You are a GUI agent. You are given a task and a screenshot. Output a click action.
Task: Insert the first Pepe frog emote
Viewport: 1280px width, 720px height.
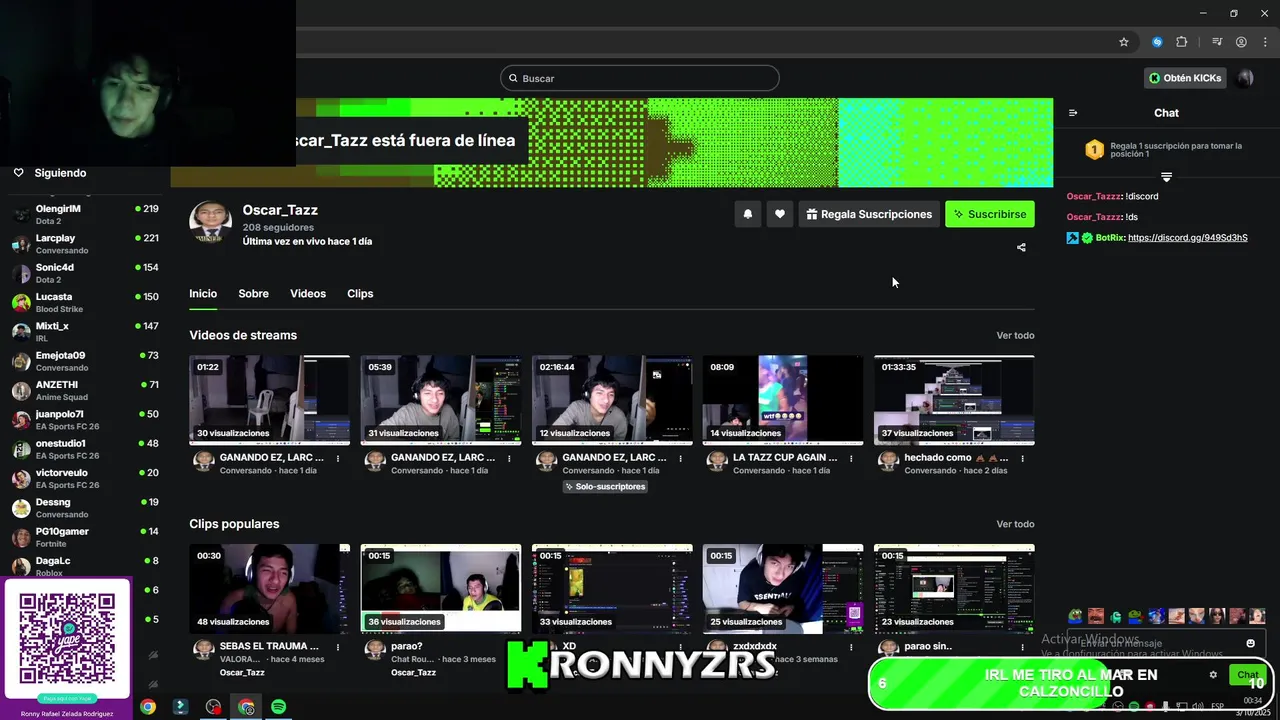point(1075,616)
